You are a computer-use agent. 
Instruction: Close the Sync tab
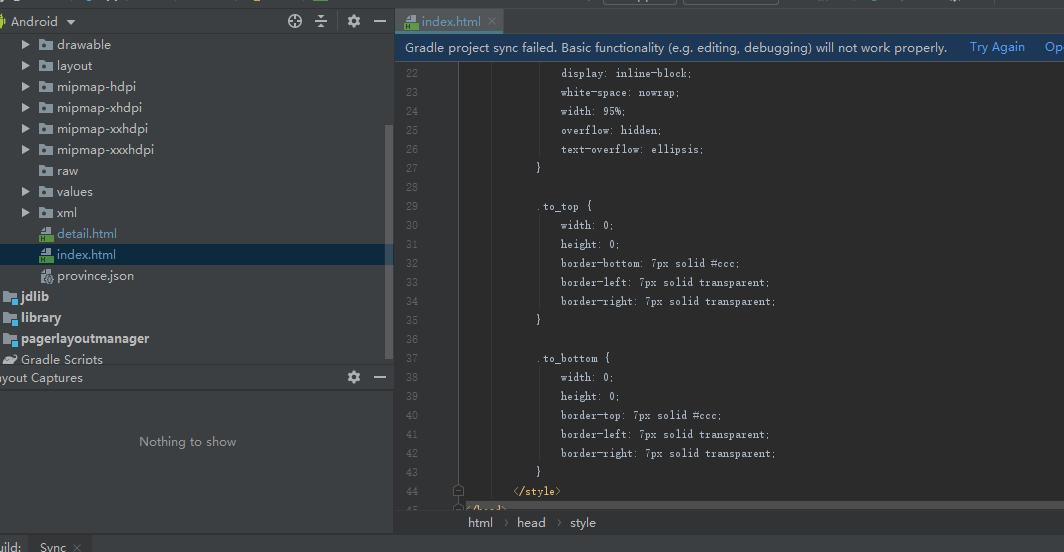(x=78, y=547)
